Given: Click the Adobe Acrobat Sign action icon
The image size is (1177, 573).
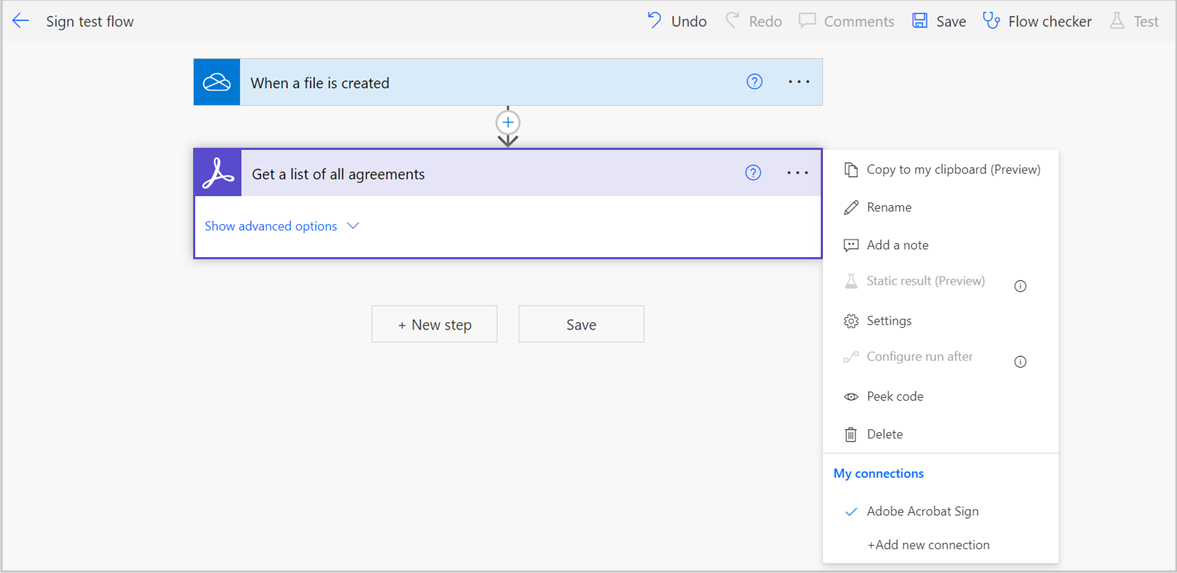Looking at the screenshot, I should pos(218,174).
